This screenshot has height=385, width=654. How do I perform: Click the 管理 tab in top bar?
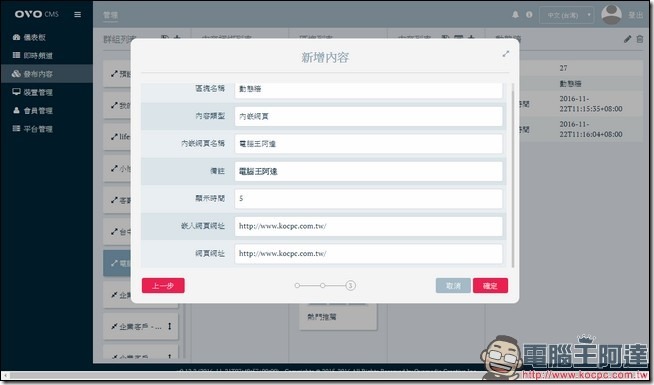(x=111, y=15)
